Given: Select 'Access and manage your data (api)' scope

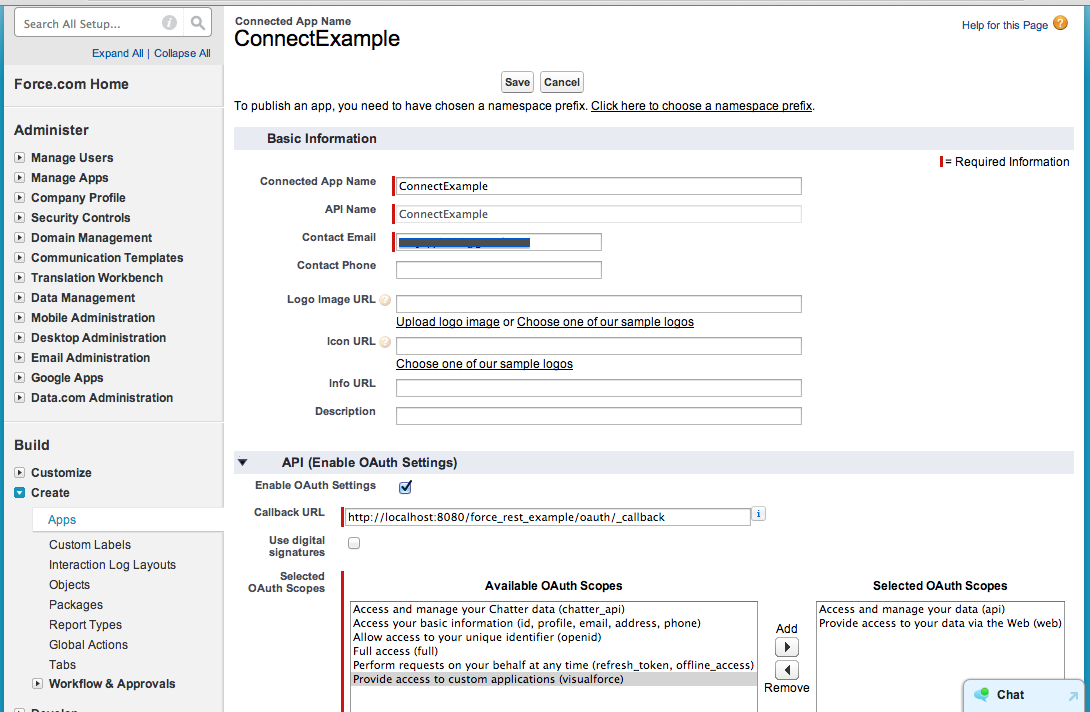Looking at the screenshot, I should (912, 609).
